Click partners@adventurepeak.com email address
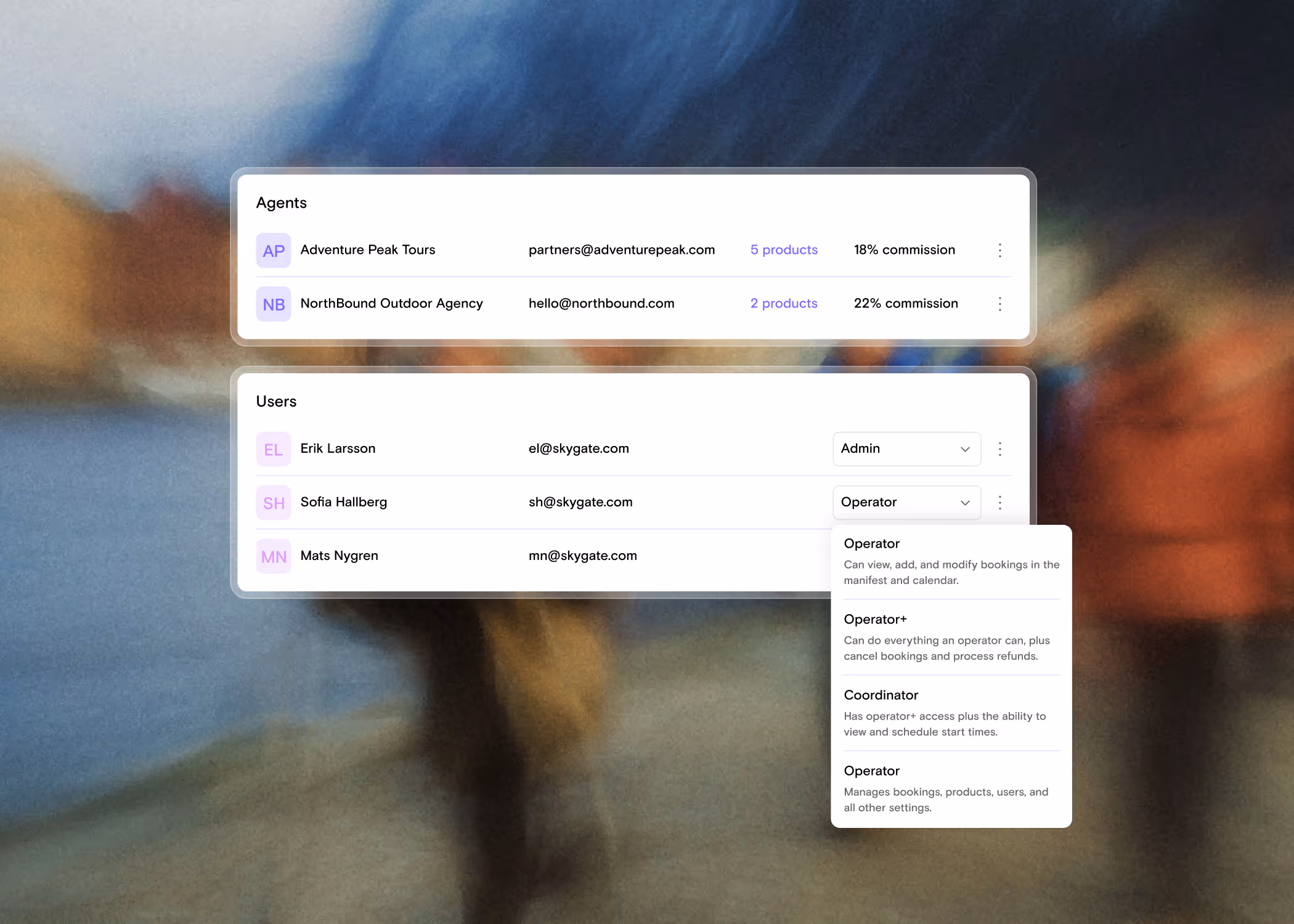The width and height of the screenshot is (1294, 924). 622,250
